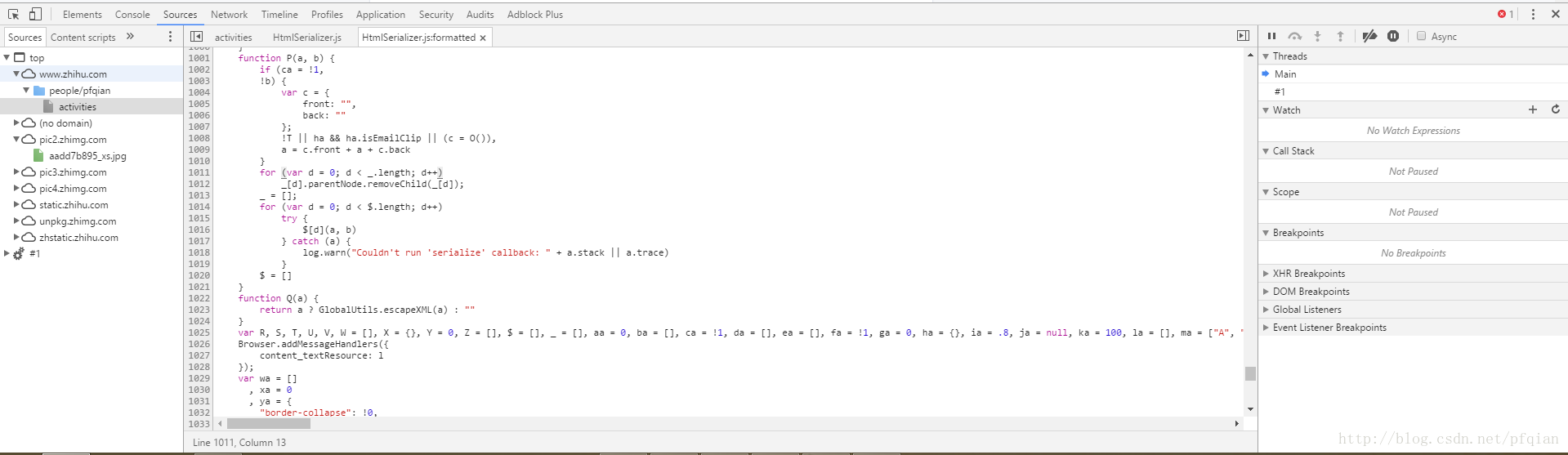Switch to the Elements panel
This screenshot has height=455, width=1568.
83,15
